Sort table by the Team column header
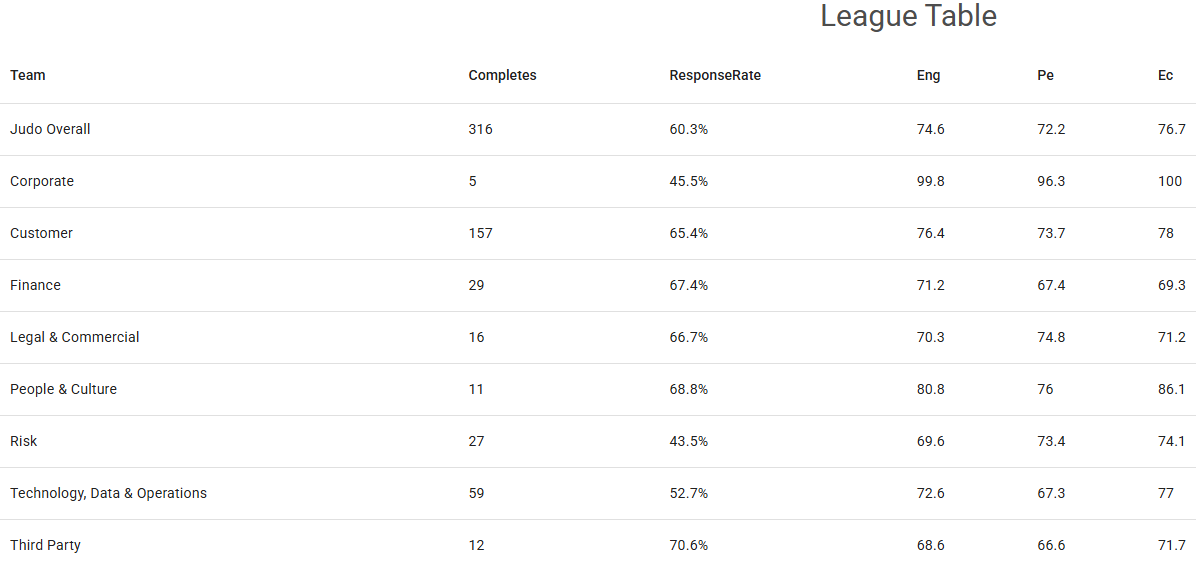This screenshot has width=1196, height=570. pos(28,75)
